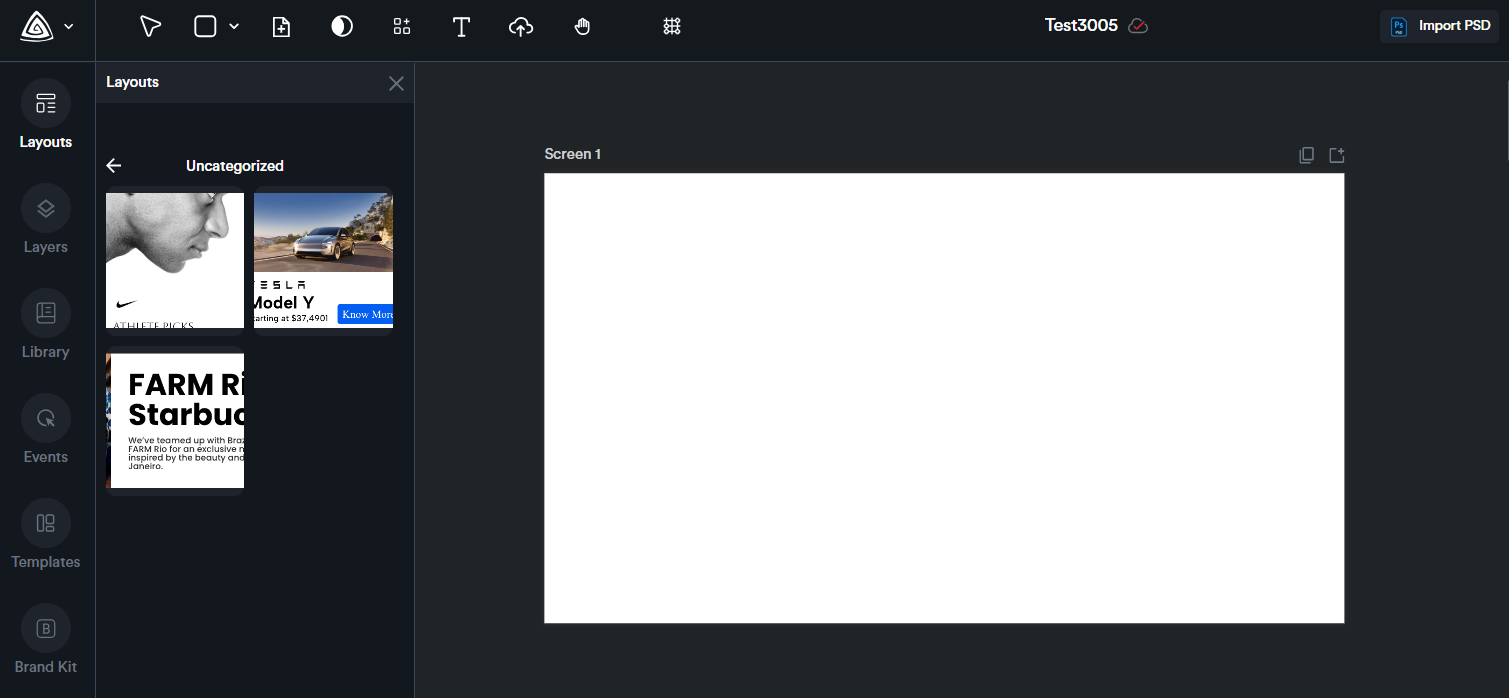Duplicate Screen 1 using copy icon
The image size is (1509, 698).
[1306, 155]
